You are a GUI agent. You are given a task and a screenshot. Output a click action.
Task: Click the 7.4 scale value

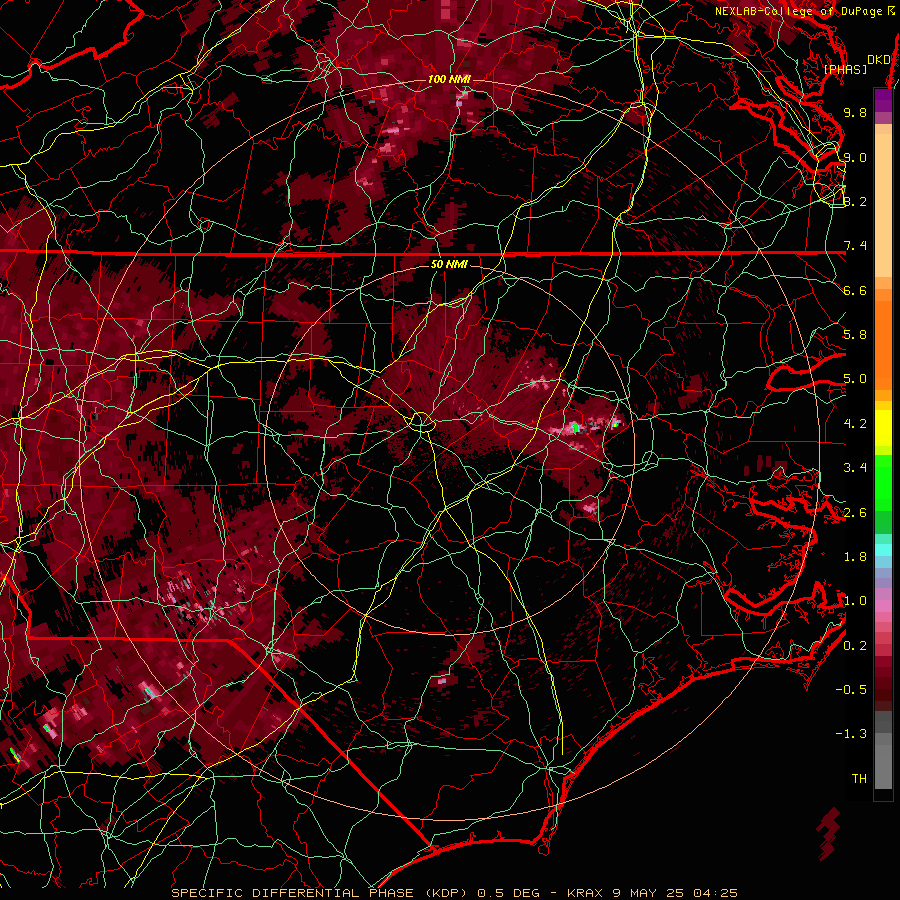(x=855, y=246)
